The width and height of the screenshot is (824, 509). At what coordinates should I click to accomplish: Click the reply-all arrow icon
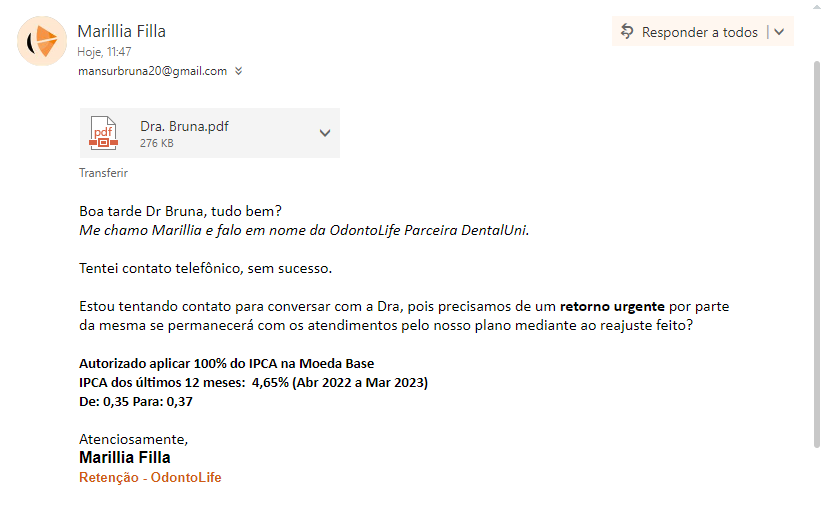(627, 32)
